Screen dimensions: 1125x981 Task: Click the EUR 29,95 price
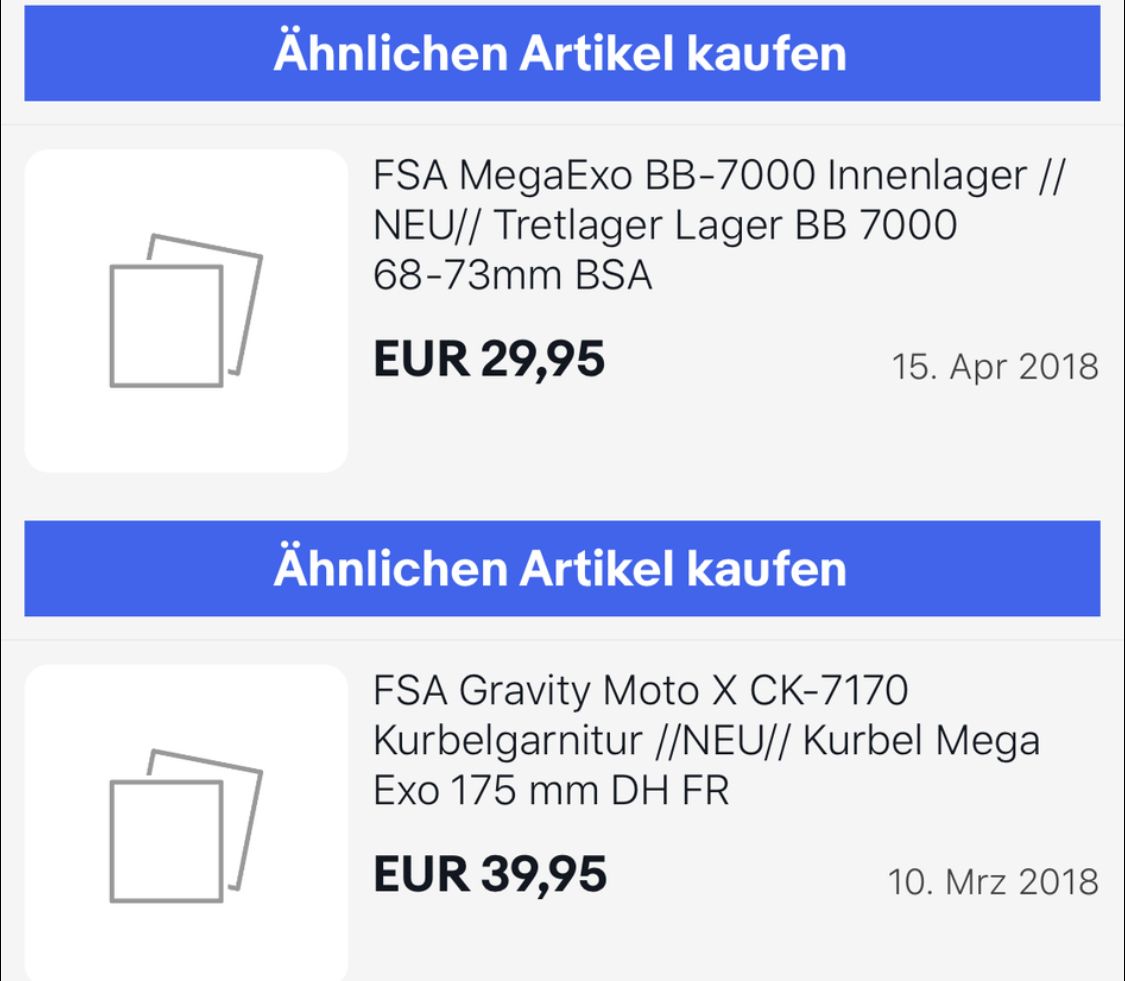(x=489, y=359)
